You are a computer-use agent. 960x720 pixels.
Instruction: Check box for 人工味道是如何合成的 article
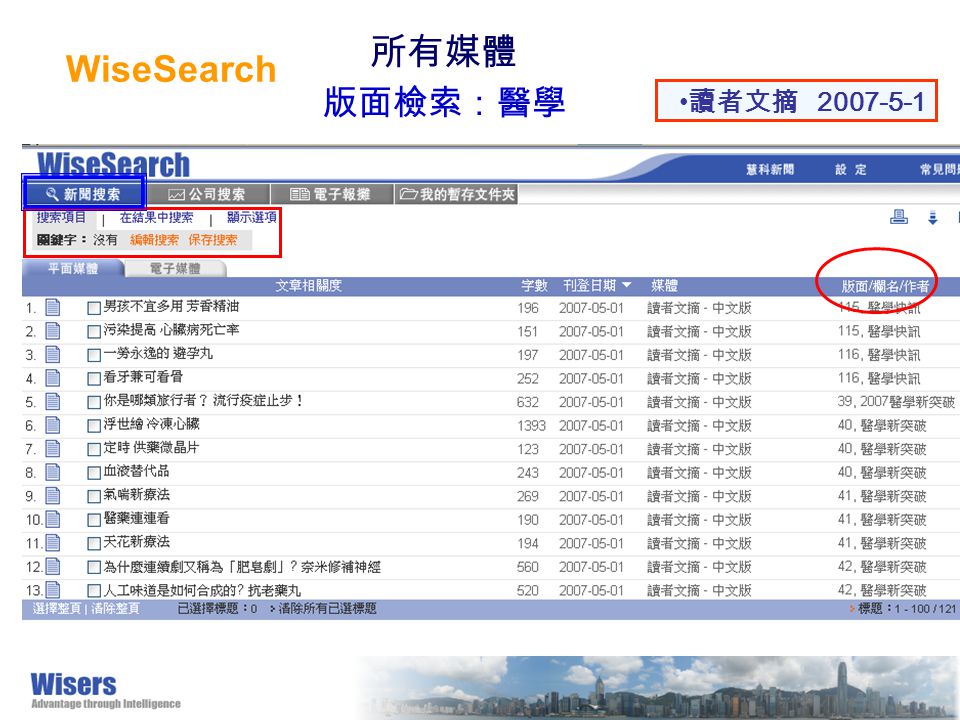94,591
